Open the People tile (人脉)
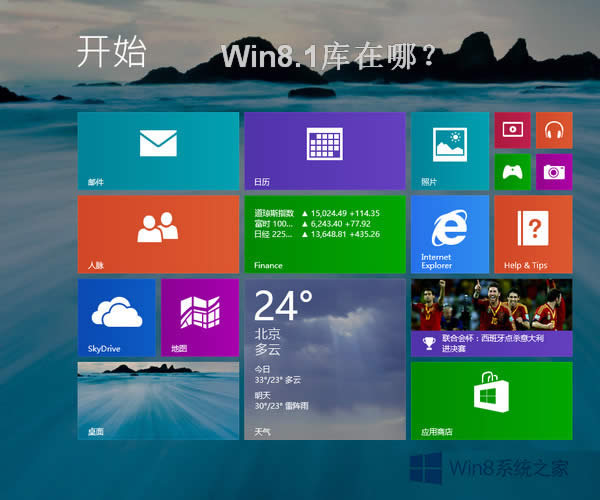 tap(158, 235)
